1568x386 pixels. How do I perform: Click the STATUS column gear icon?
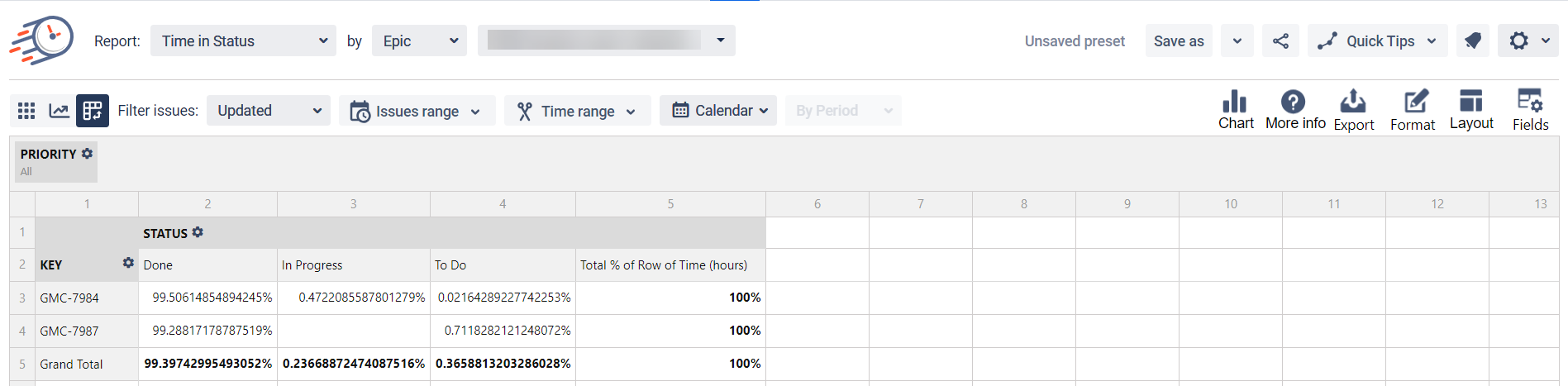pos(198,233)
